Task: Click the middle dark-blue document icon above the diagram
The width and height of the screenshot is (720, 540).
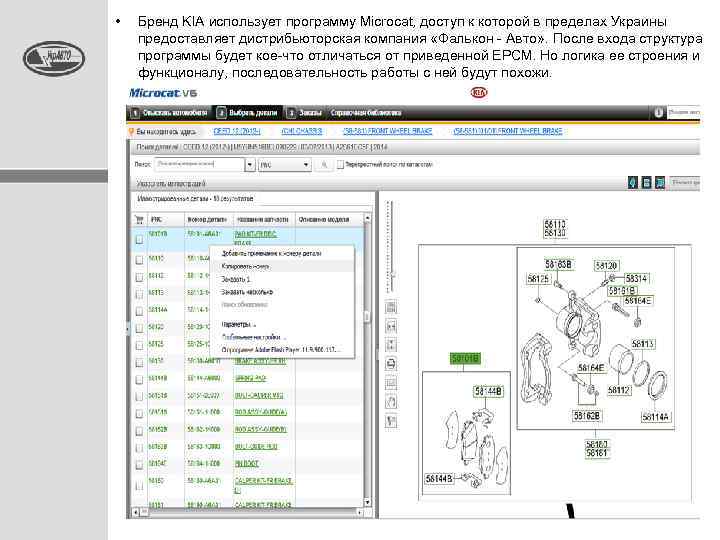Action: click(x=647, y=183)
